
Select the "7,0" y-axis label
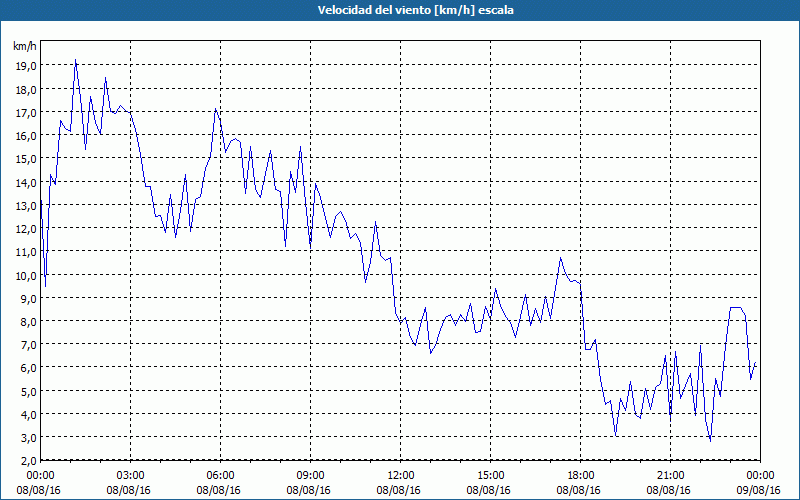[29, 345]
